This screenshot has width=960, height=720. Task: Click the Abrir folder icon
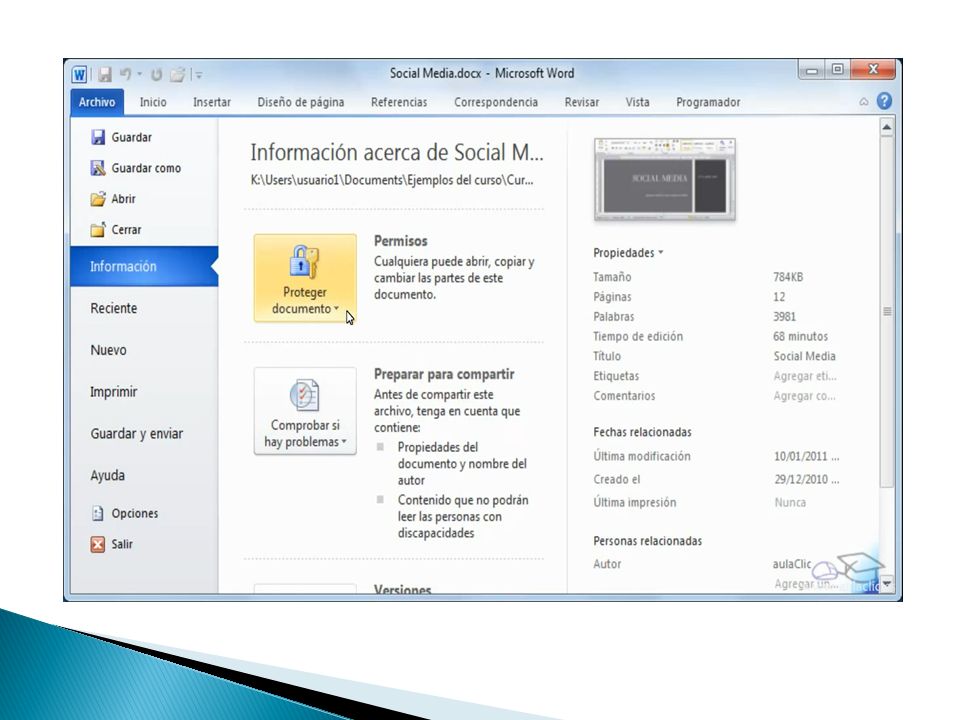pyautogui.click(x=98, y=198)
